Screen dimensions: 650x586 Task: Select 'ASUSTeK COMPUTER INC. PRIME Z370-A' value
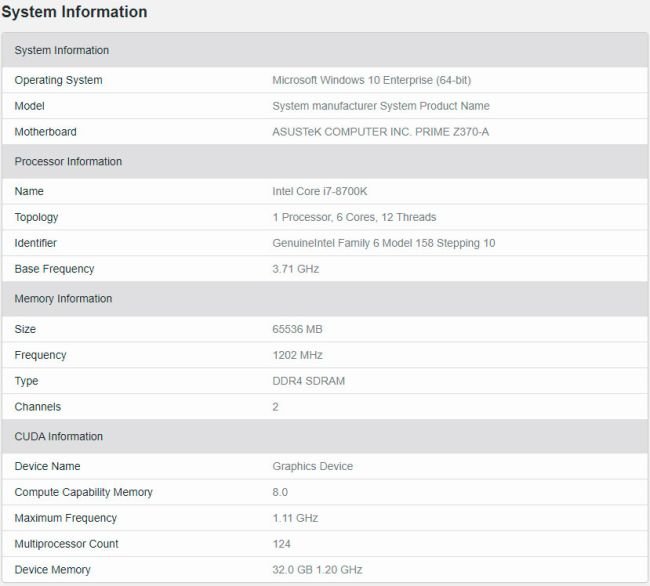pyautogui.click(x=381, y=132)
